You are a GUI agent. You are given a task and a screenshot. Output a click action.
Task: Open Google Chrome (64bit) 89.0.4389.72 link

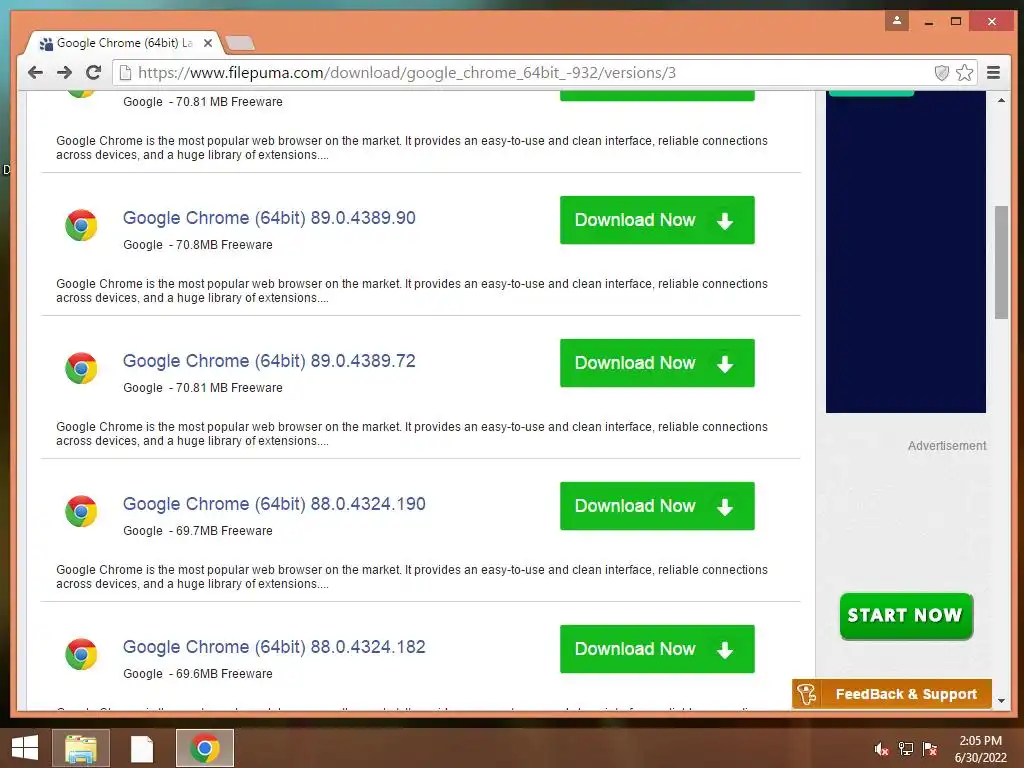(x=269, y=361)
